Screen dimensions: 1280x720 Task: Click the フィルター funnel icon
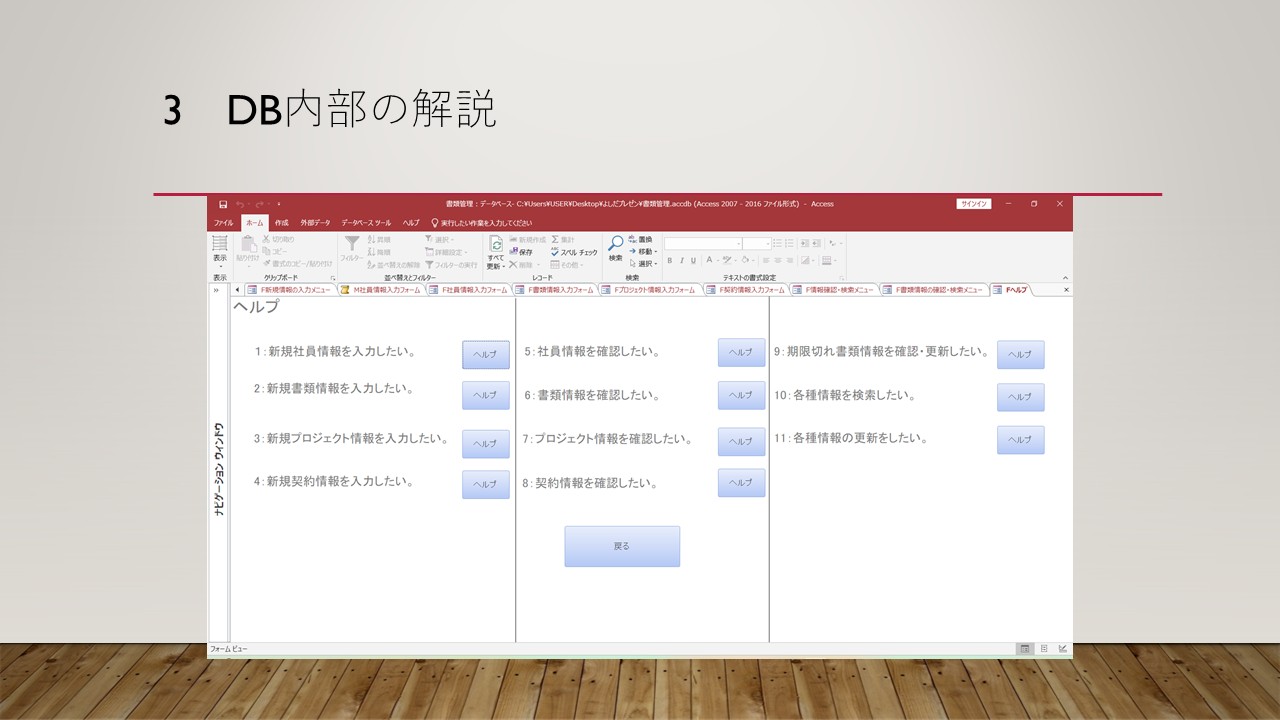pyautogui.click(x=352, y=244)
